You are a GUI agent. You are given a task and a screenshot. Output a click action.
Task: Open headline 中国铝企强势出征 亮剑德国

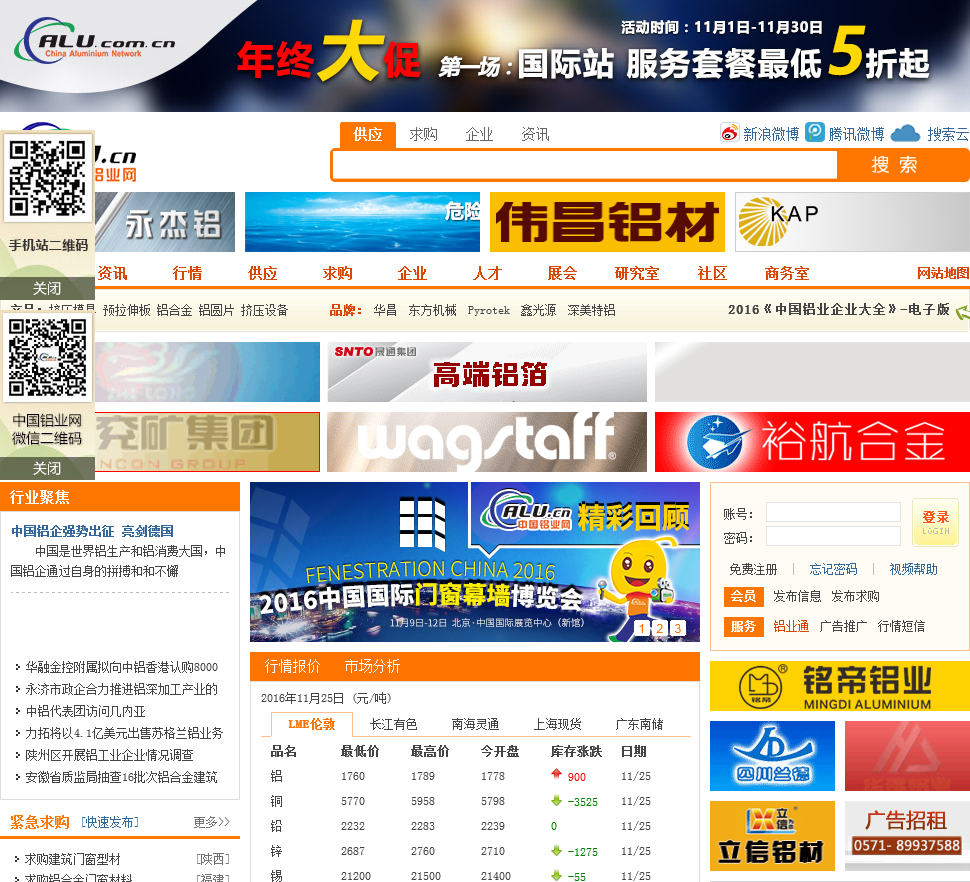coord(92,531)
